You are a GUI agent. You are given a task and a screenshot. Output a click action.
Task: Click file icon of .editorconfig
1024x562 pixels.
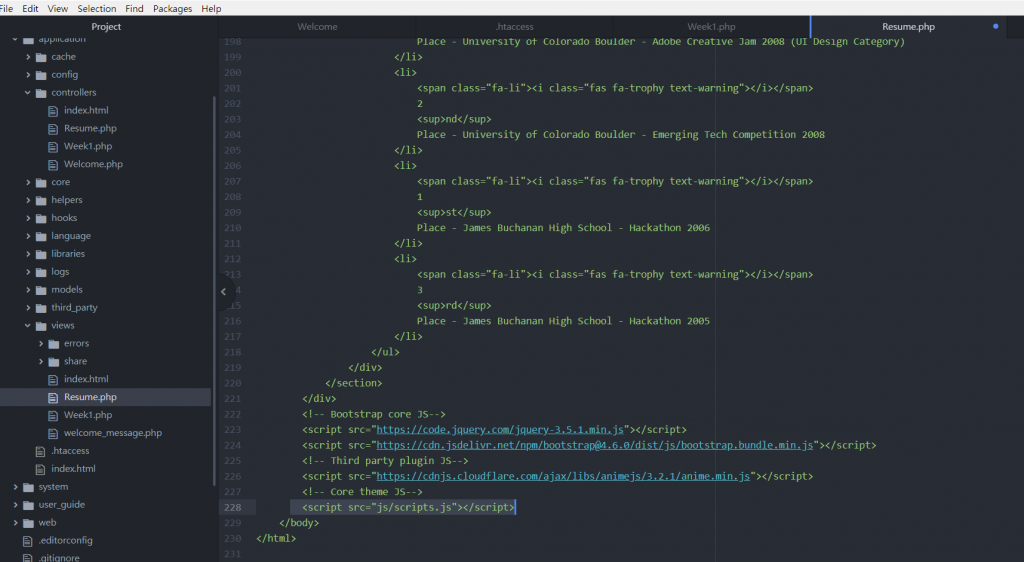coord(27,541)
